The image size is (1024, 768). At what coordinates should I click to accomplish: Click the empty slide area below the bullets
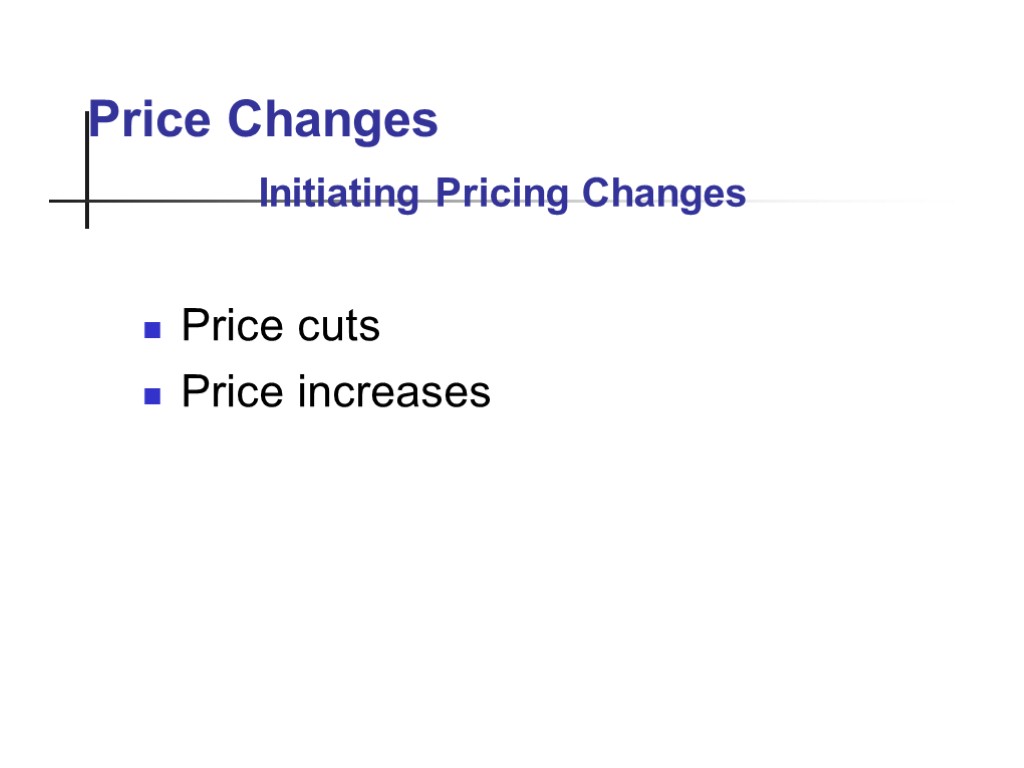510,580
